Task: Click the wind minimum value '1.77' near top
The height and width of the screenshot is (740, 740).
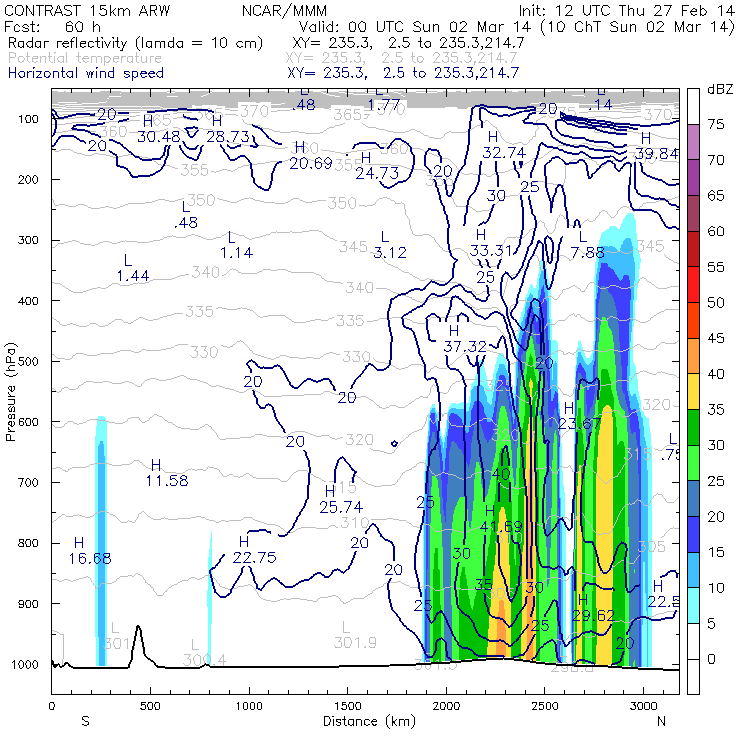Action: pyautogui.click(x=384, y=105)
